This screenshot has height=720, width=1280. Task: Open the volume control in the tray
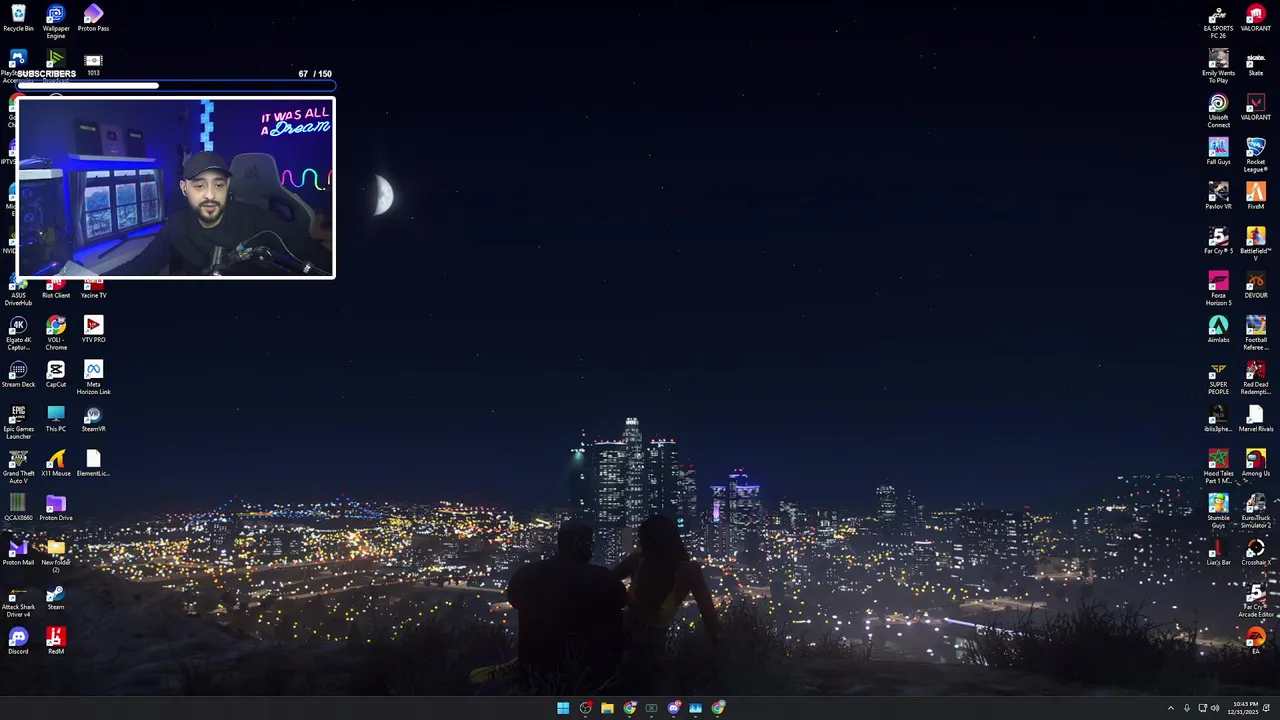(x=1215, y=708)
